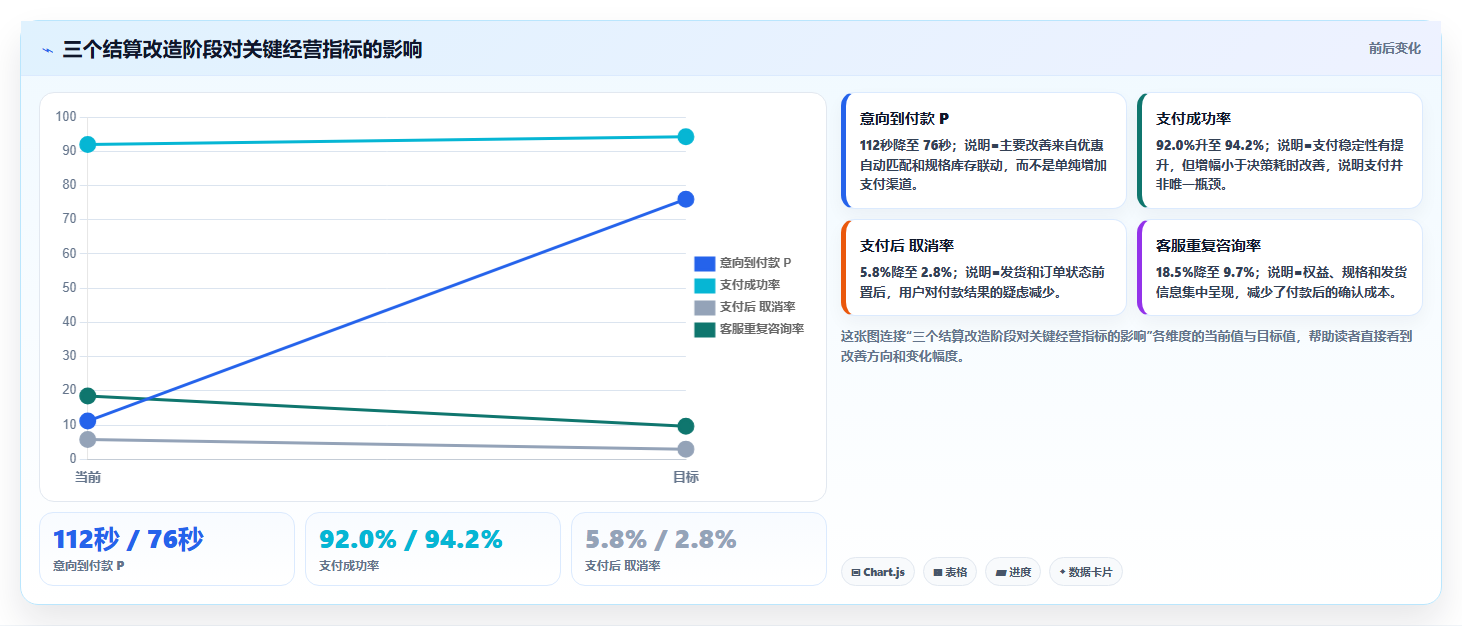Click the blue data point at 当前
Image resolution: width=1462 pixels, height=626 pixels.
click(88, 421)
